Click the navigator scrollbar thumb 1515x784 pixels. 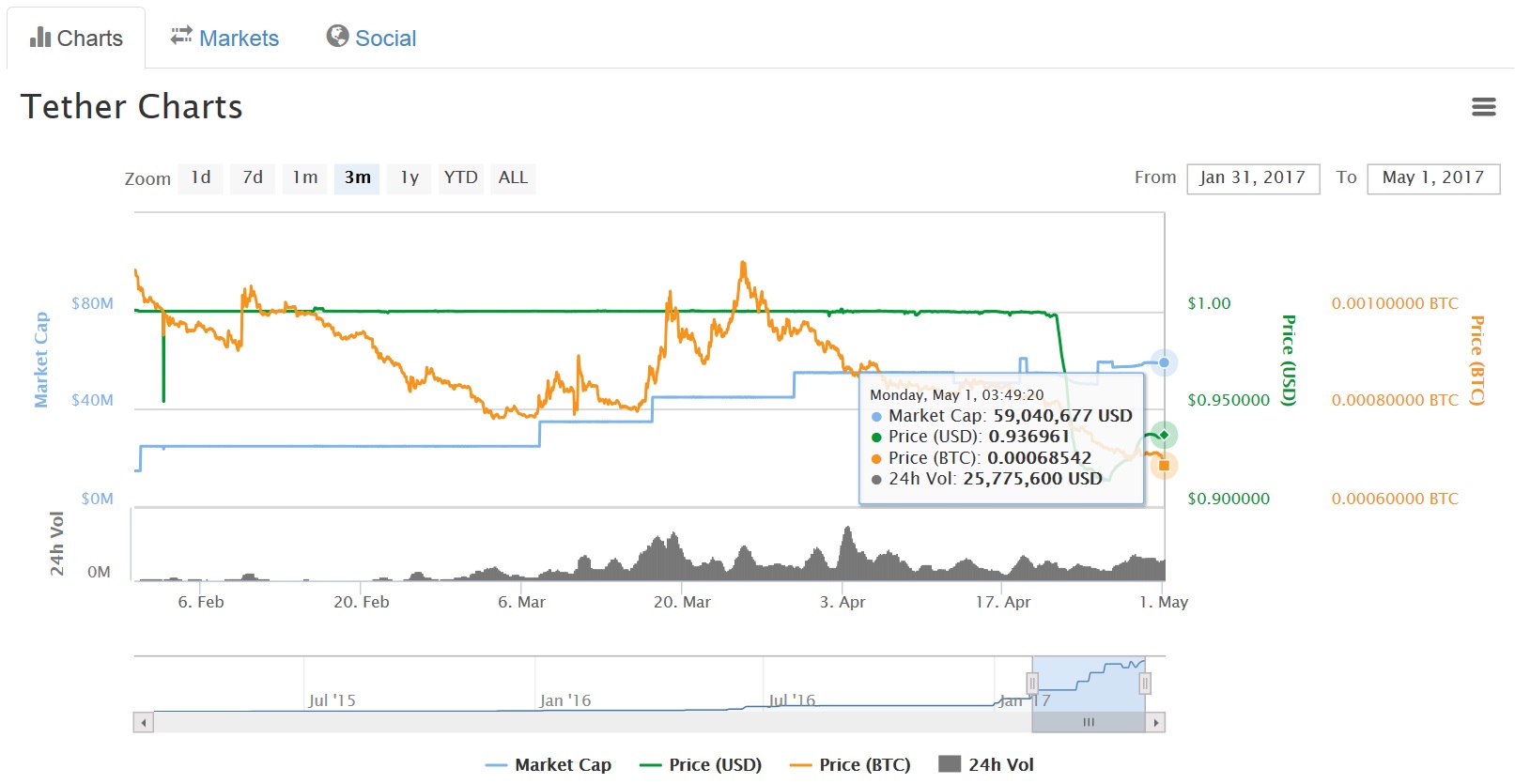[1089, 723]
